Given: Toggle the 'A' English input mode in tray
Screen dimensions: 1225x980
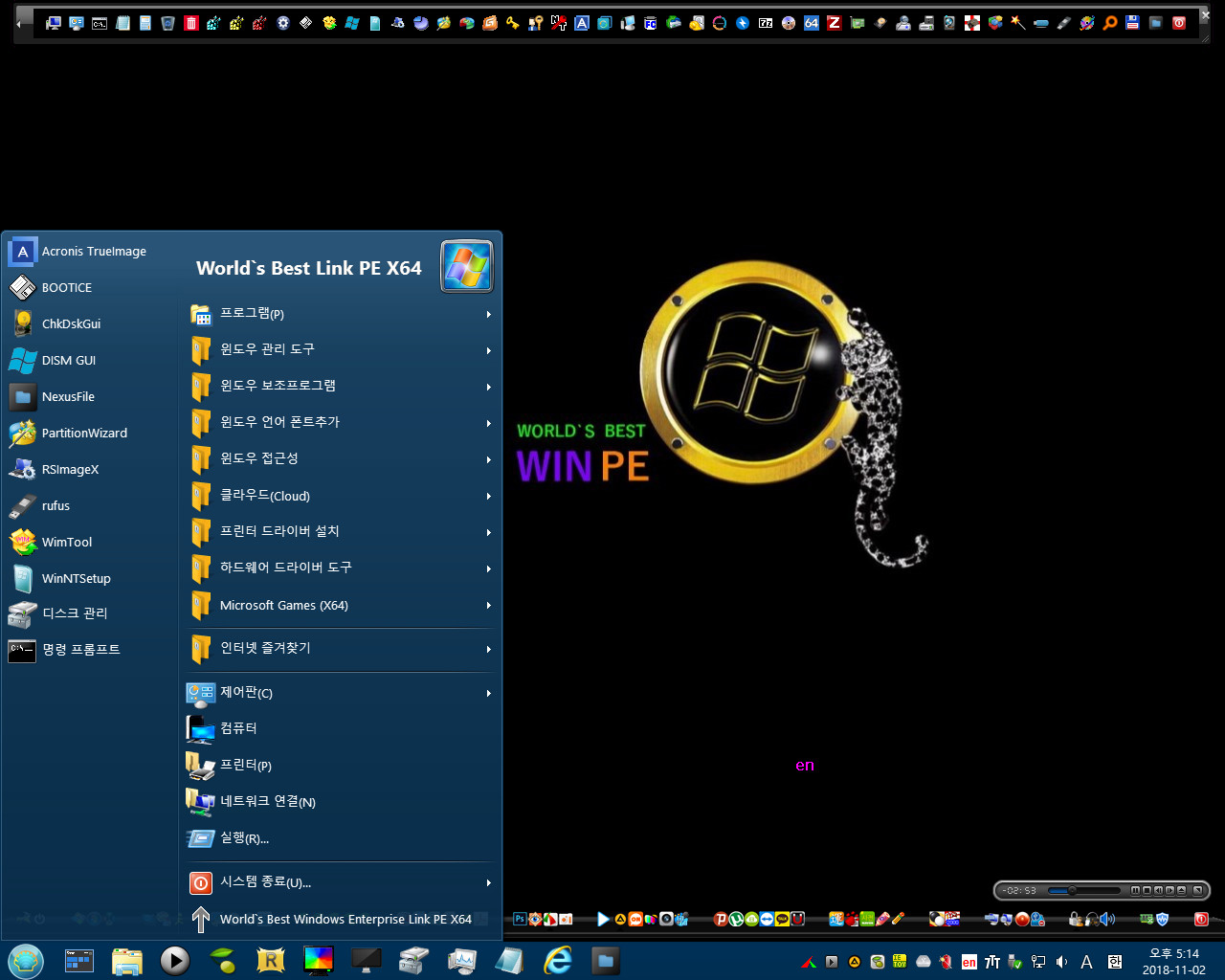Looking at the screenshot, I should click(1086, 962).
